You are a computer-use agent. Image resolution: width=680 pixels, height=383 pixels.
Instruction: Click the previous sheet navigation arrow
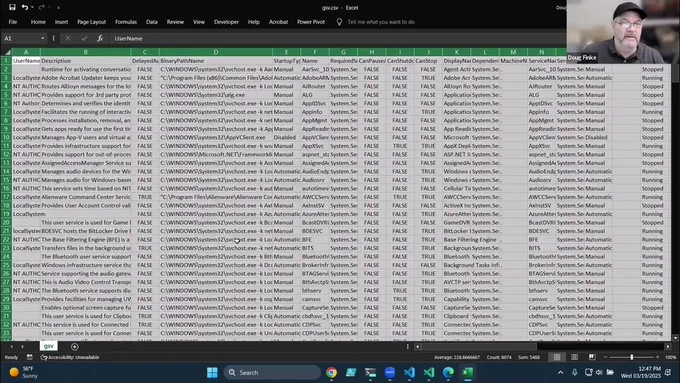click(x=12, y=347)
